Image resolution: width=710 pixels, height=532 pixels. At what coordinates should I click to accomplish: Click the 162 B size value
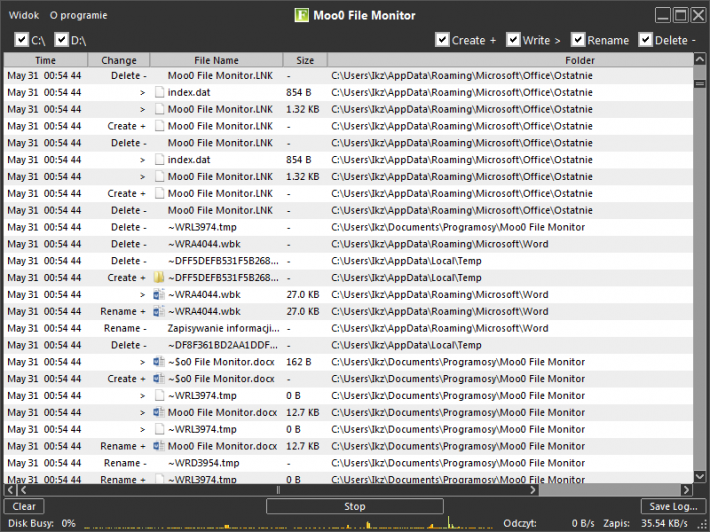(x=298, y=362)
